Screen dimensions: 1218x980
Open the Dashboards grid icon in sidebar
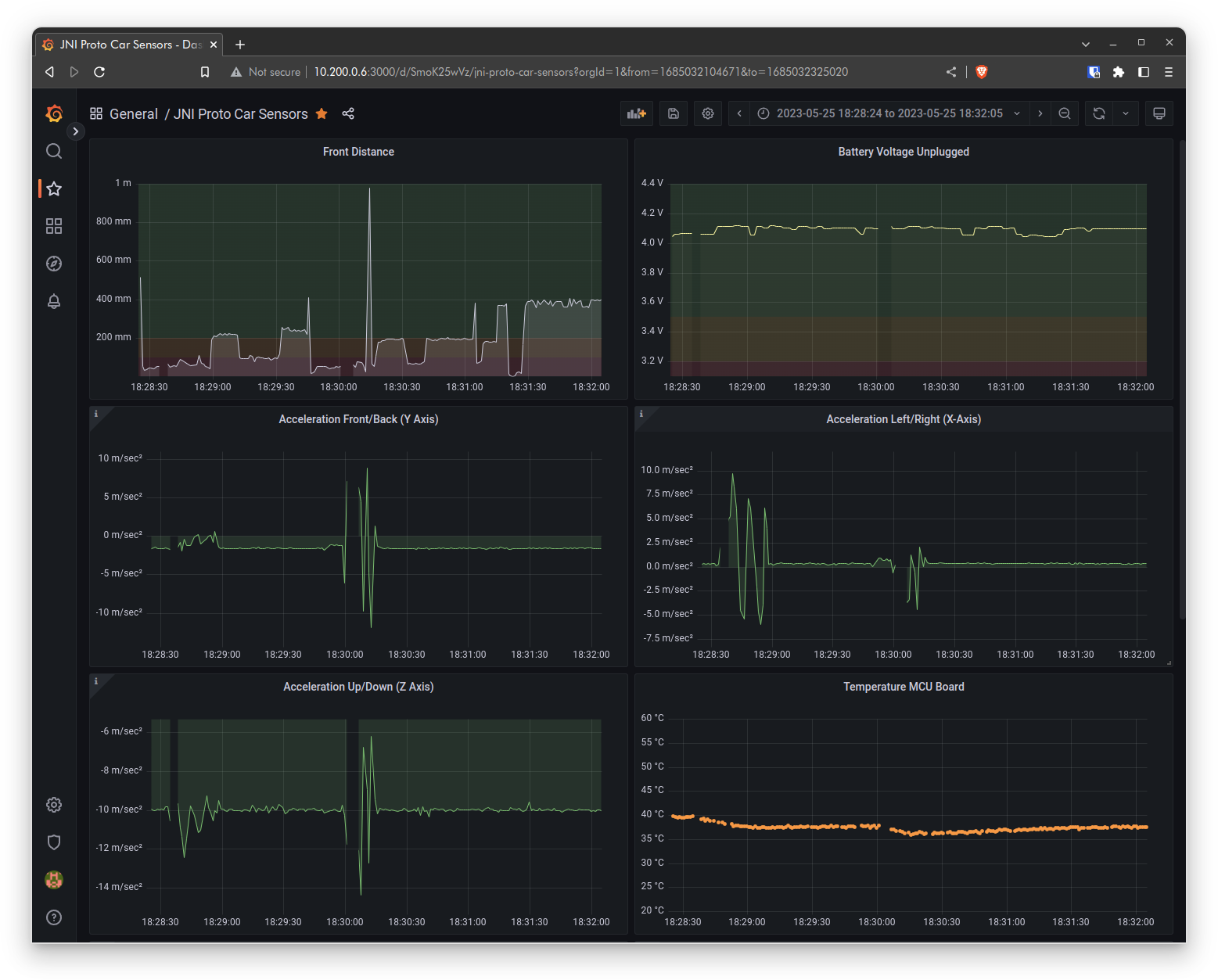coord(54,226)
